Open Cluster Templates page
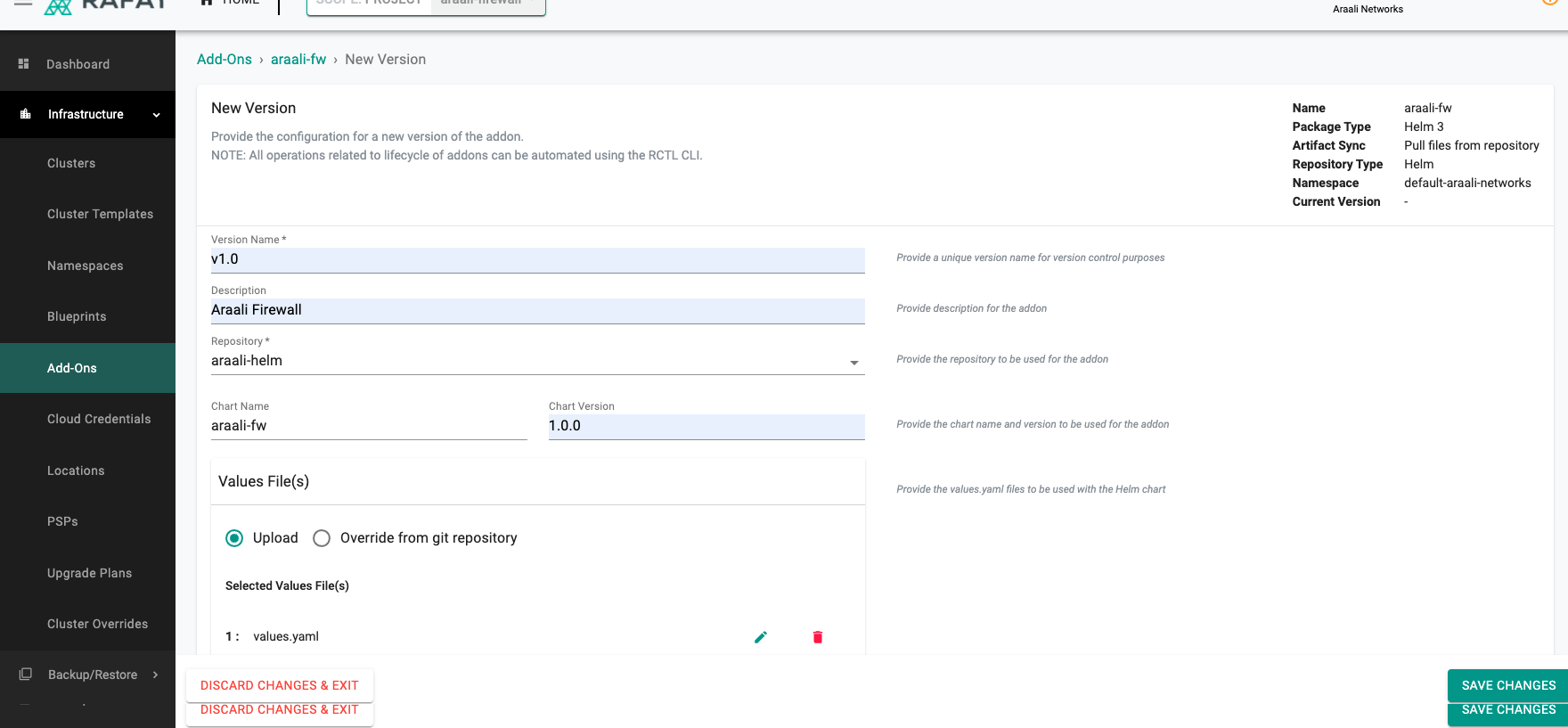Image resolution: width=1568 pixels, height=728 pixels. pyautogui.click(x=101, y=214)
